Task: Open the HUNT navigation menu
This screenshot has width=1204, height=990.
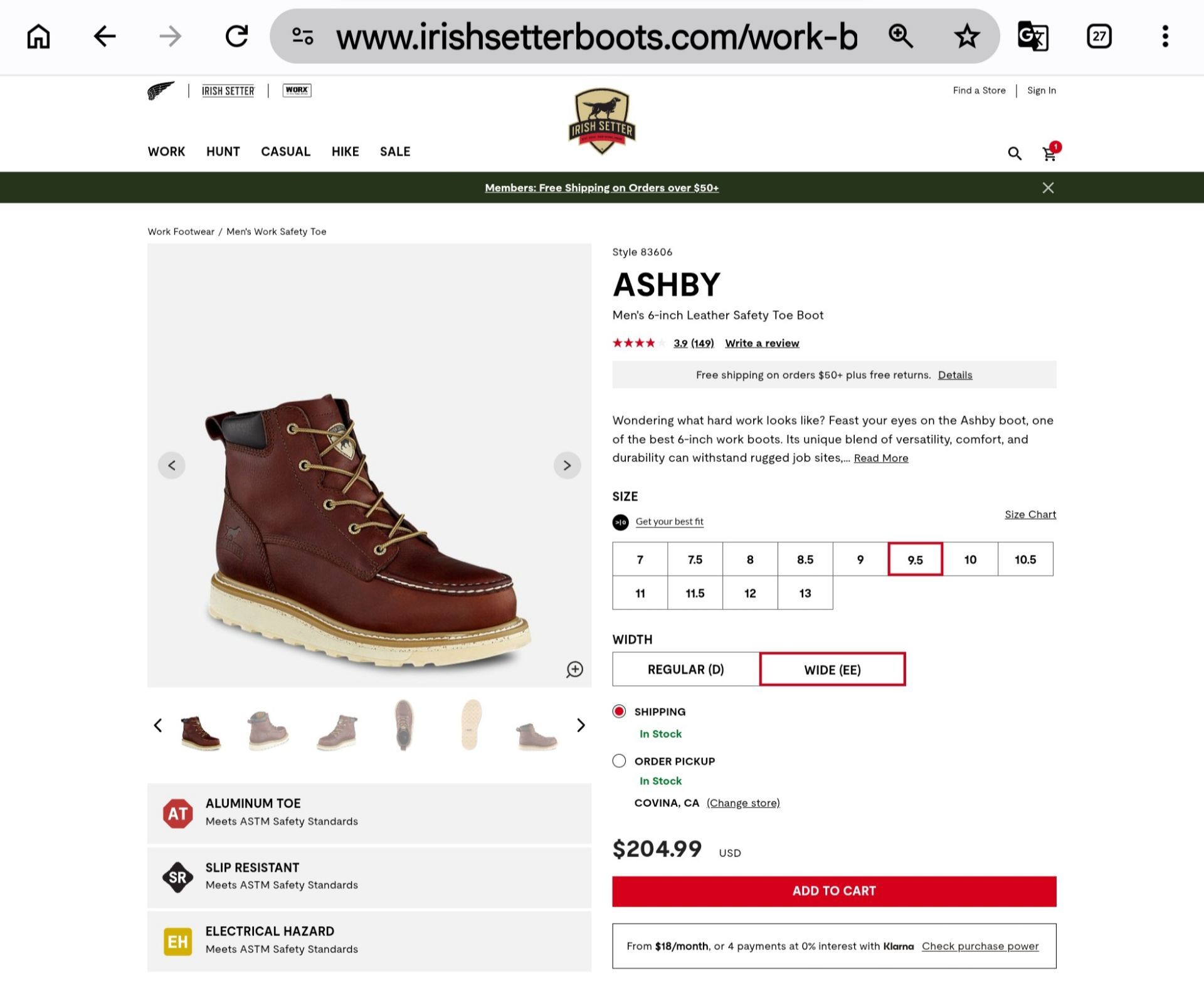Action: point(223,152)
